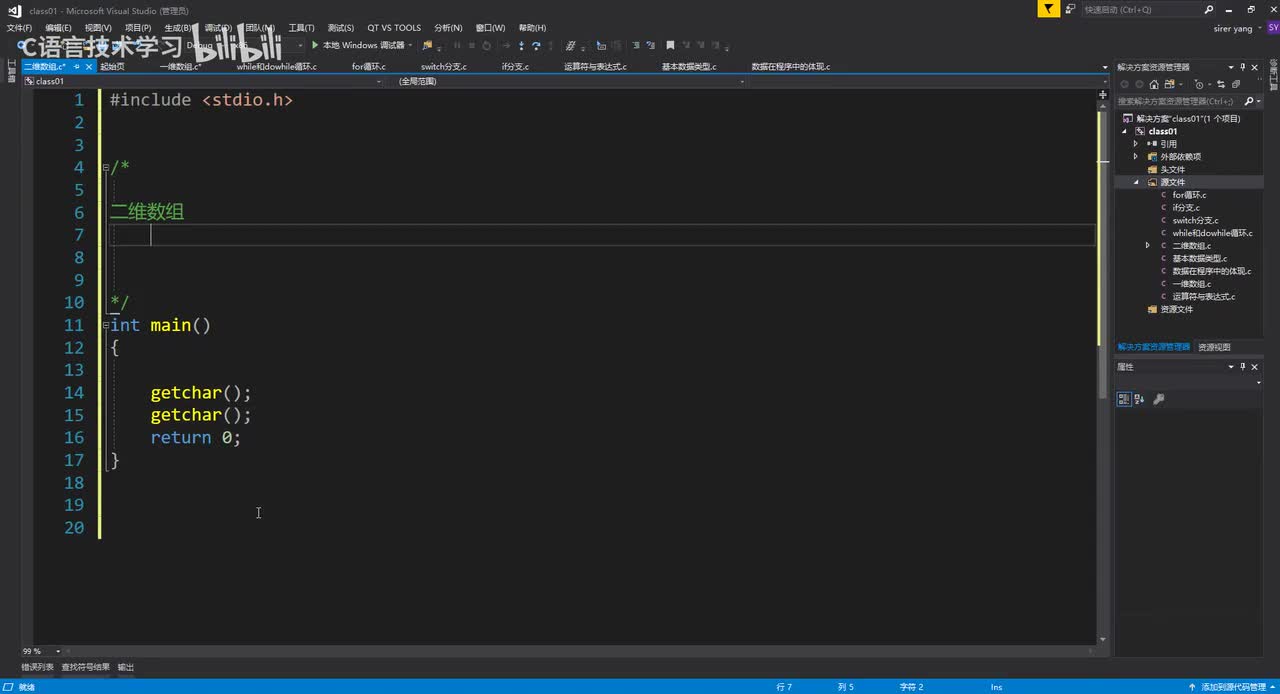Open the QT VS TOOLS menu
1280x694 pixels.
tap(394, 28)
